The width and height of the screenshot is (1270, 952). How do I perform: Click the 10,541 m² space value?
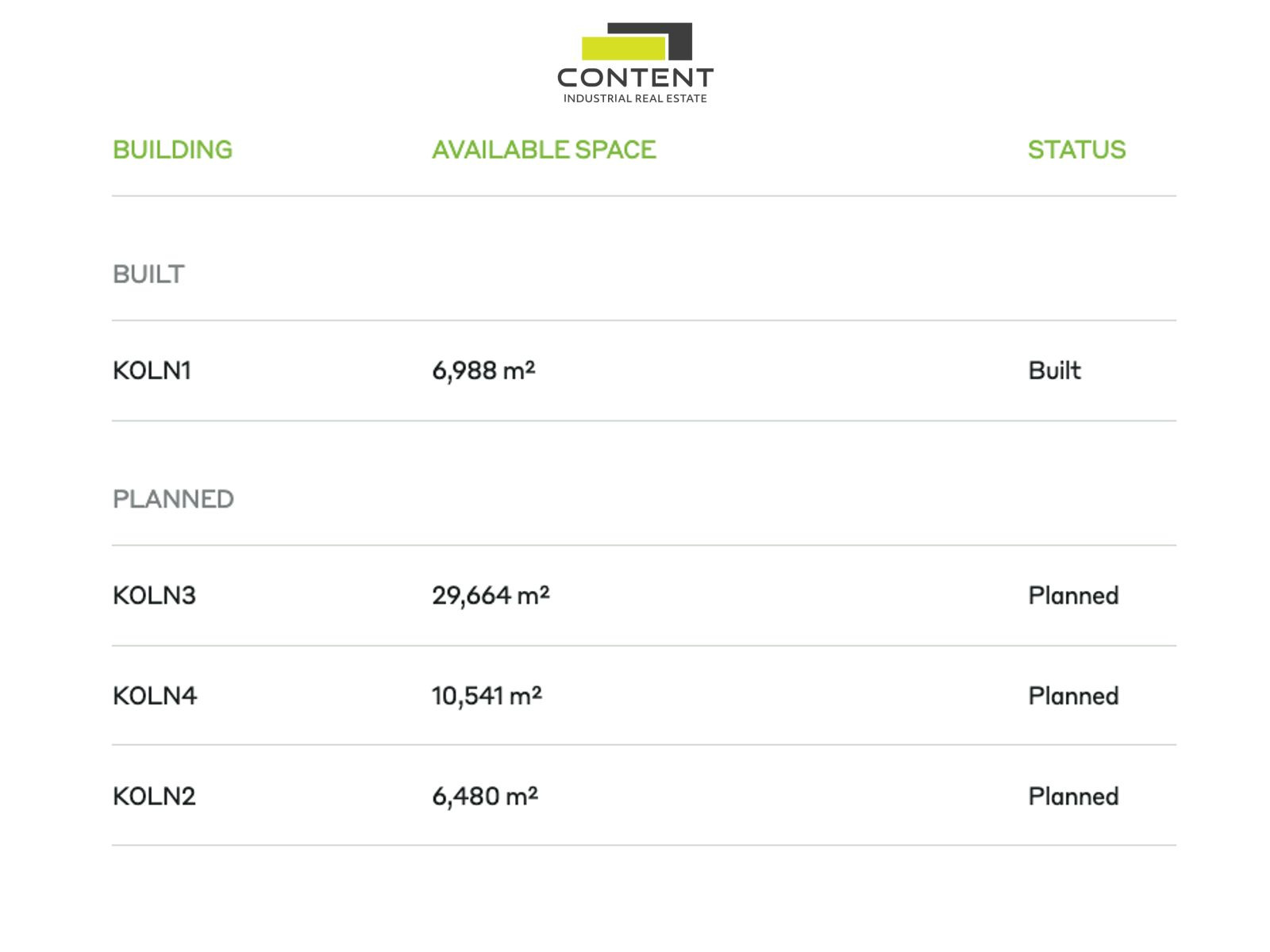487,696
